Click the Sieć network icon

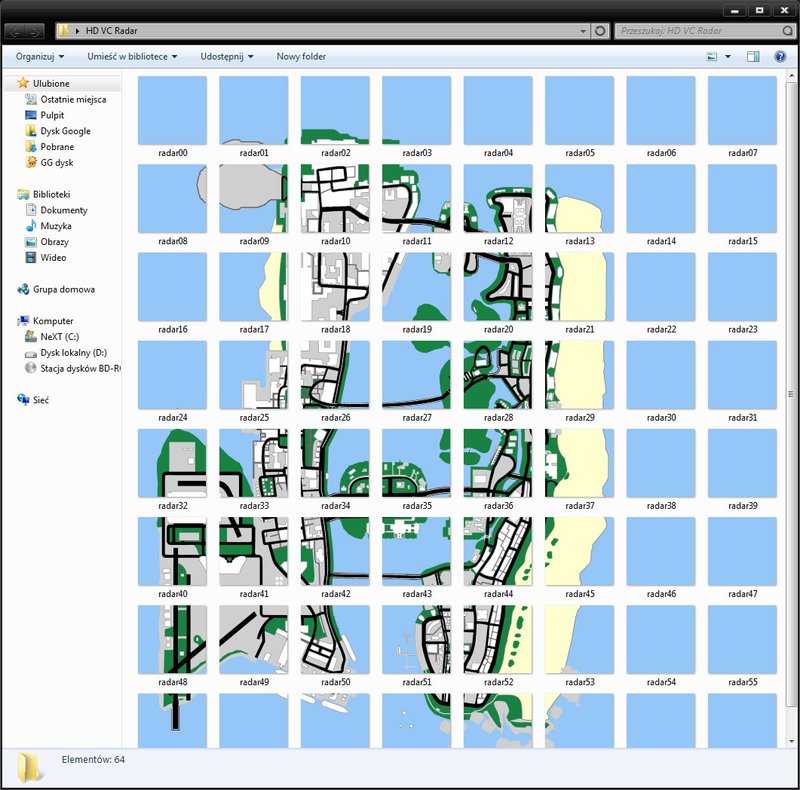pyautogui.click(x=23, y=400)
